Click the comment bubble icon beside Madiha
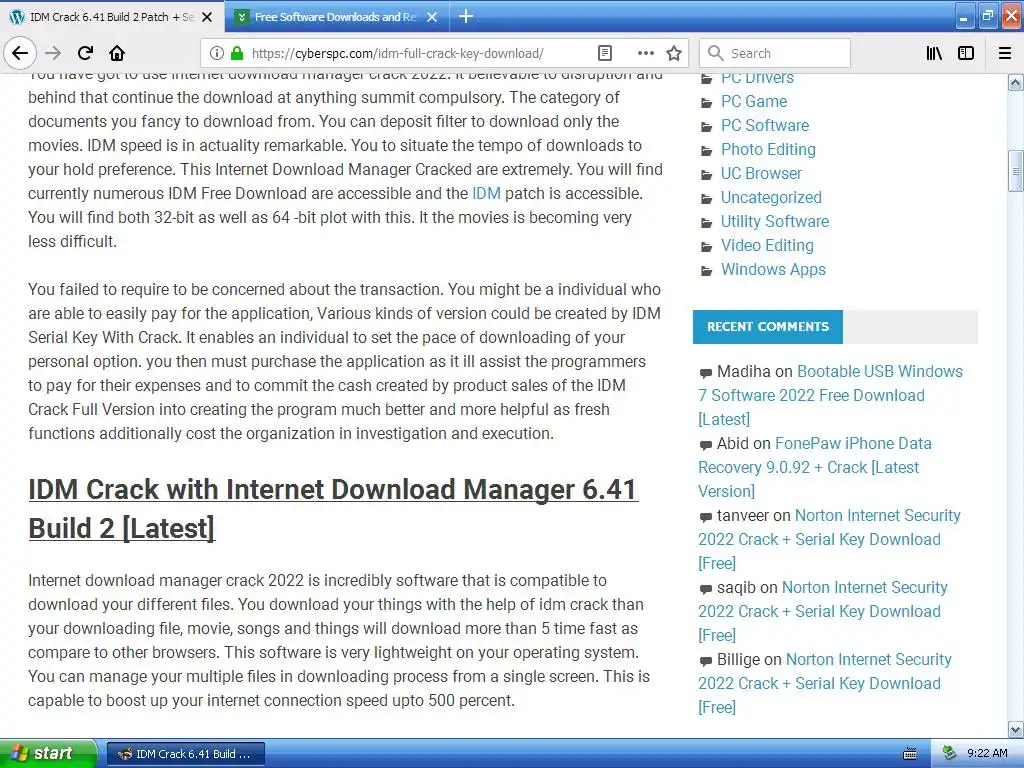The height and width of the screenshot is (768, 1024). pyautogui.click(x=705, y=373)
